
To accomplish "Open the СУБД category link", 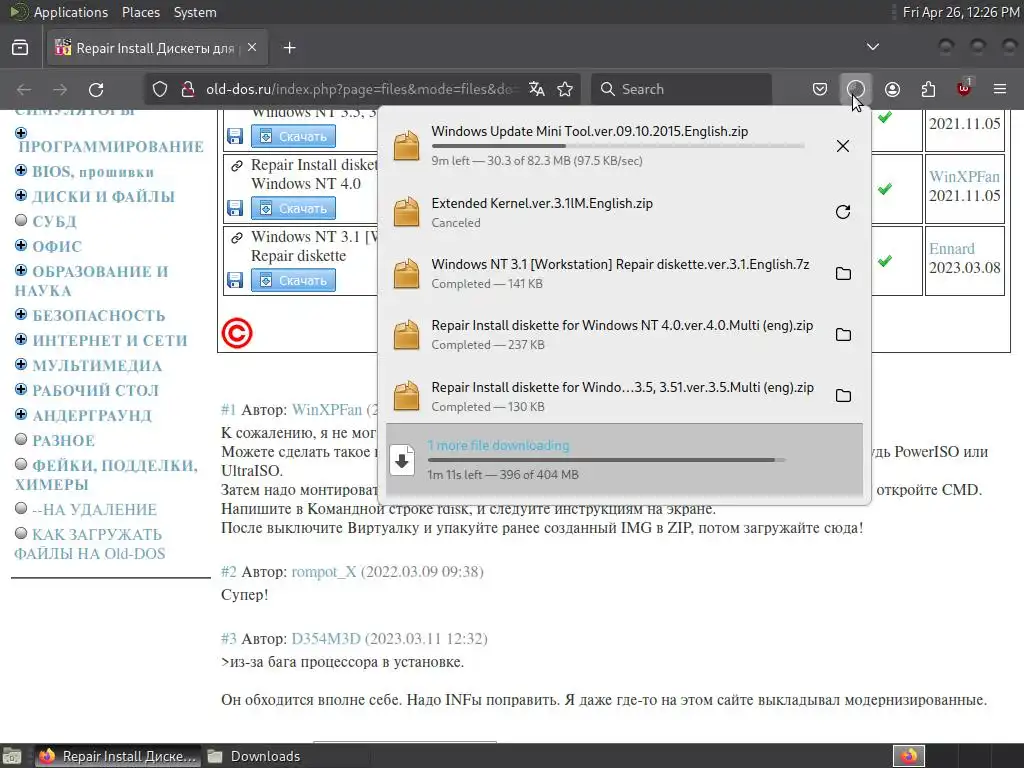I will (54, 222).
